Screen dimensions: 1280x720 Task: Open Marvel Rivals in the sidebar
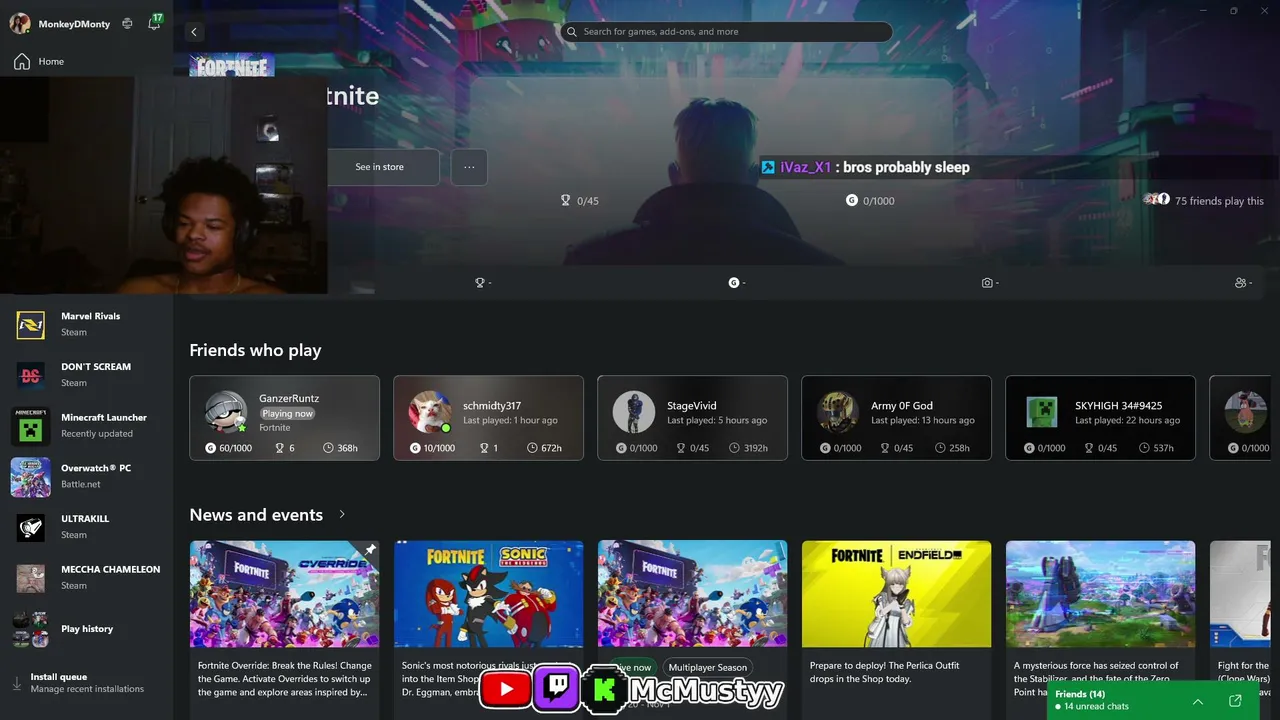pos(86,324)
